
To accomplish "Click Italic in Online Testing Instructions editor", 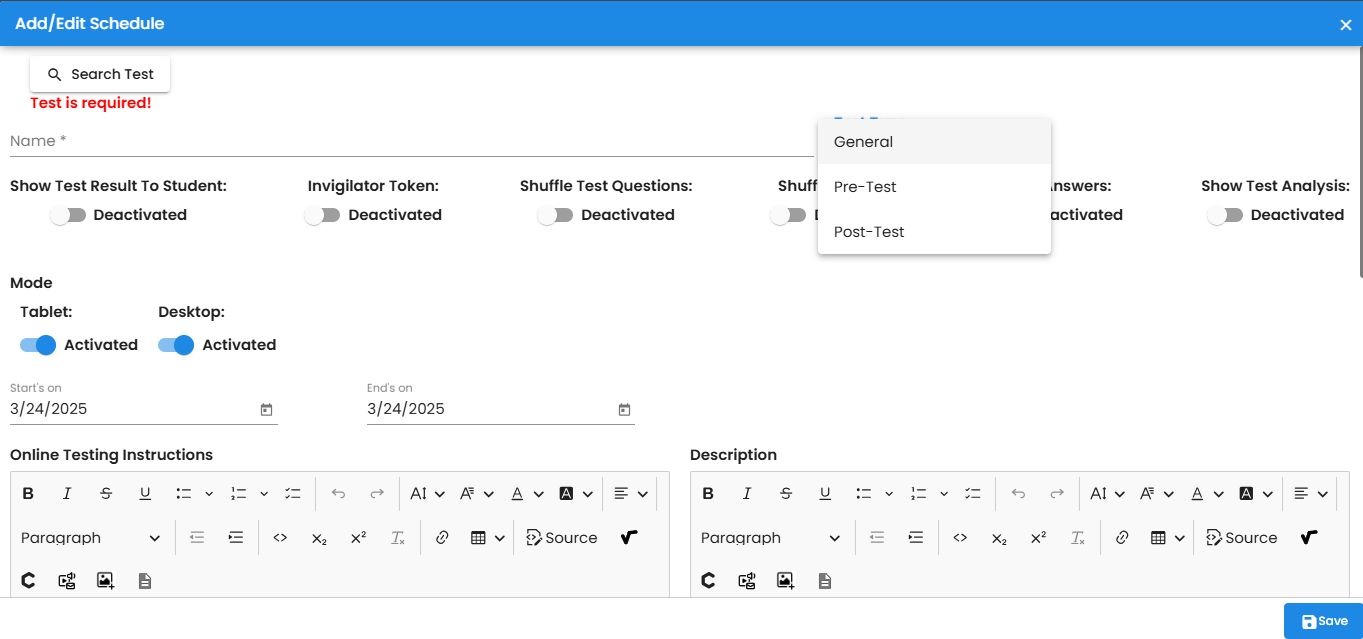I will pos(67,494).
